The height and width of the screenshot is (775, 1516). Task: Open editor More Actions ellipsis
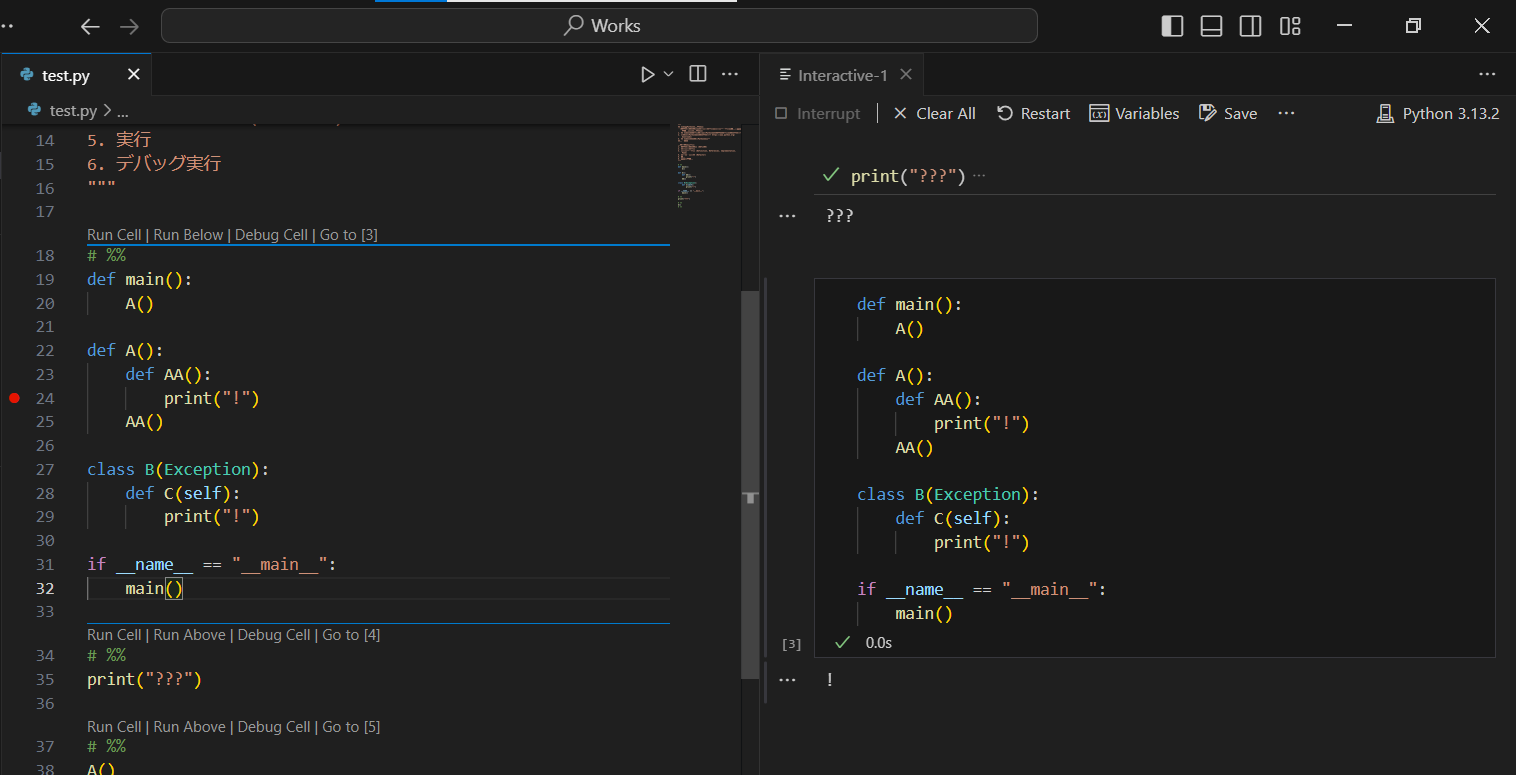(x=730, y=74)
